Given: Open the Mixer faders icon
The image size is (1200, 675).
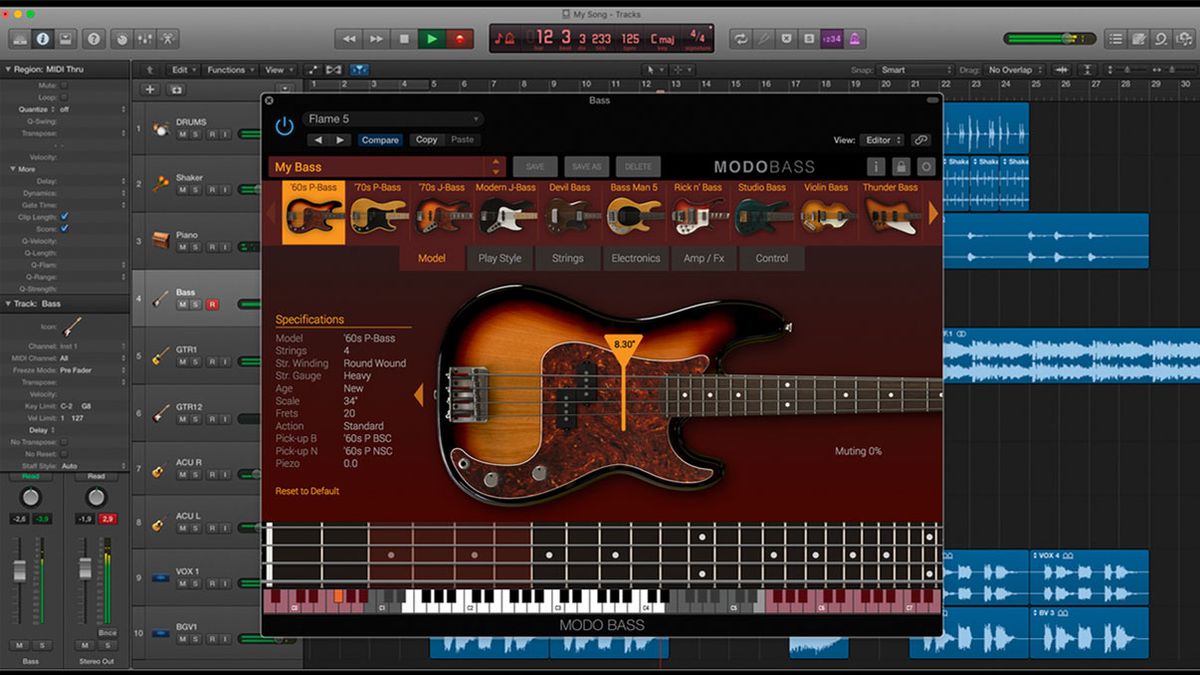Looking at the screenshot, I should click(146, 39).
